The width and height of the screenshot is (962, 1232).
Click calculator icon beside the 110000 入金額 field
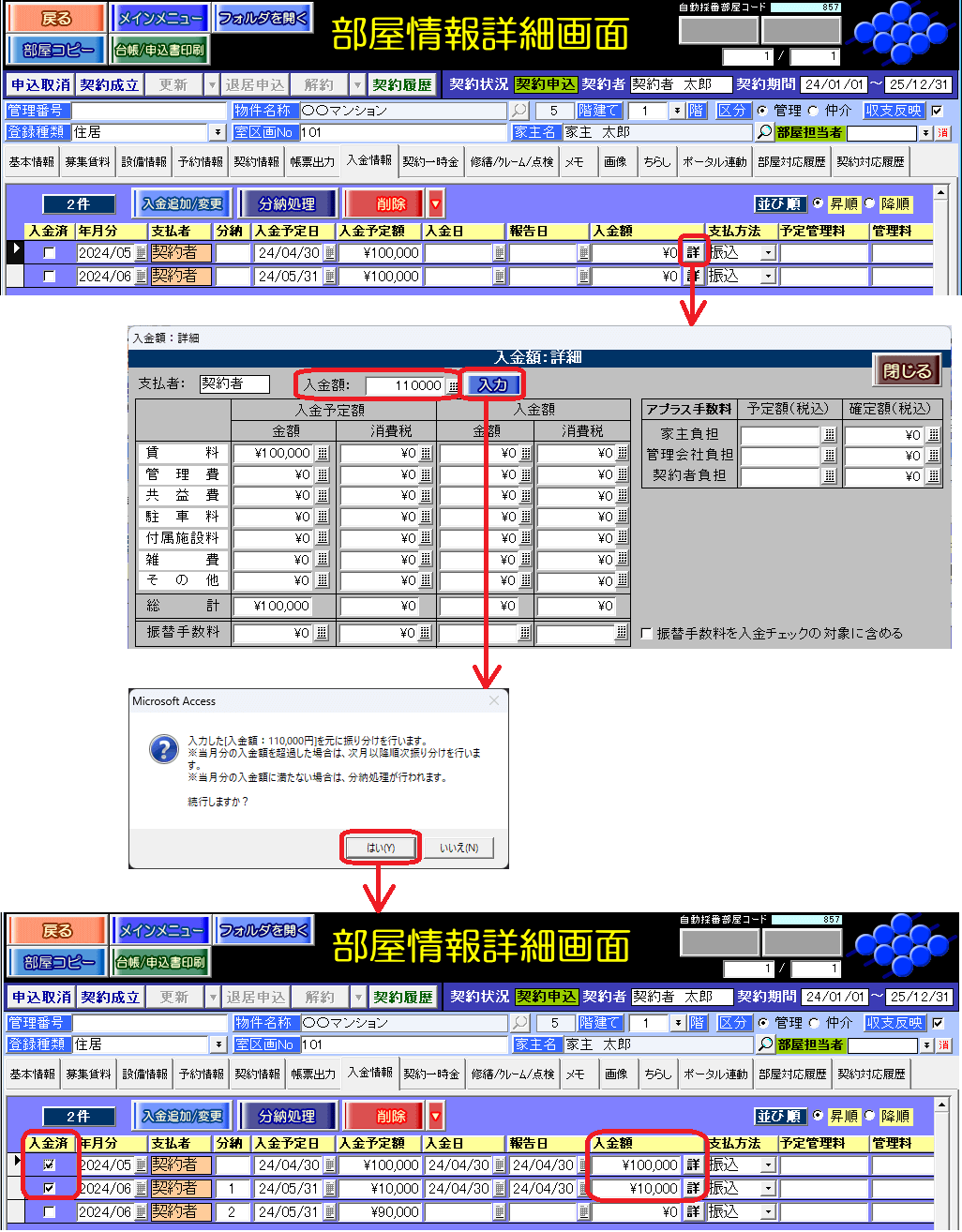point(453,385)
